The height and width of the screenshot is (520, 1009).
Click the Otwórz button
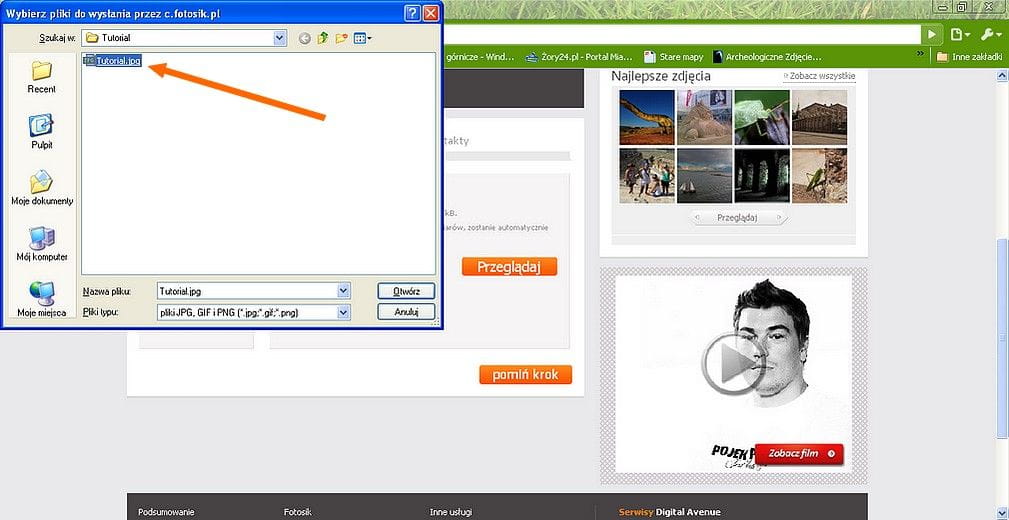pos(406,291)
